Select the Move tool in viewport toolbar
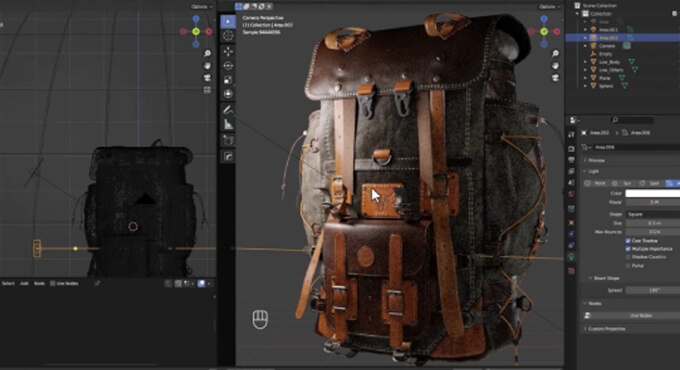The image size is (680, 370). [x=228, y=51]
